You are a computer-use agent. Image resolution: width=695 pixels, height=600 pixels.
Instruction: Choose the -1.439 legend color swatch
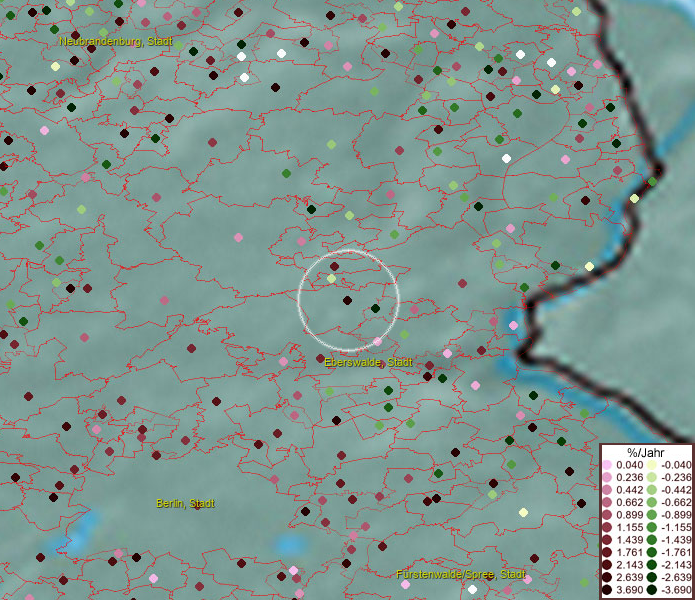tap(652, 540)
